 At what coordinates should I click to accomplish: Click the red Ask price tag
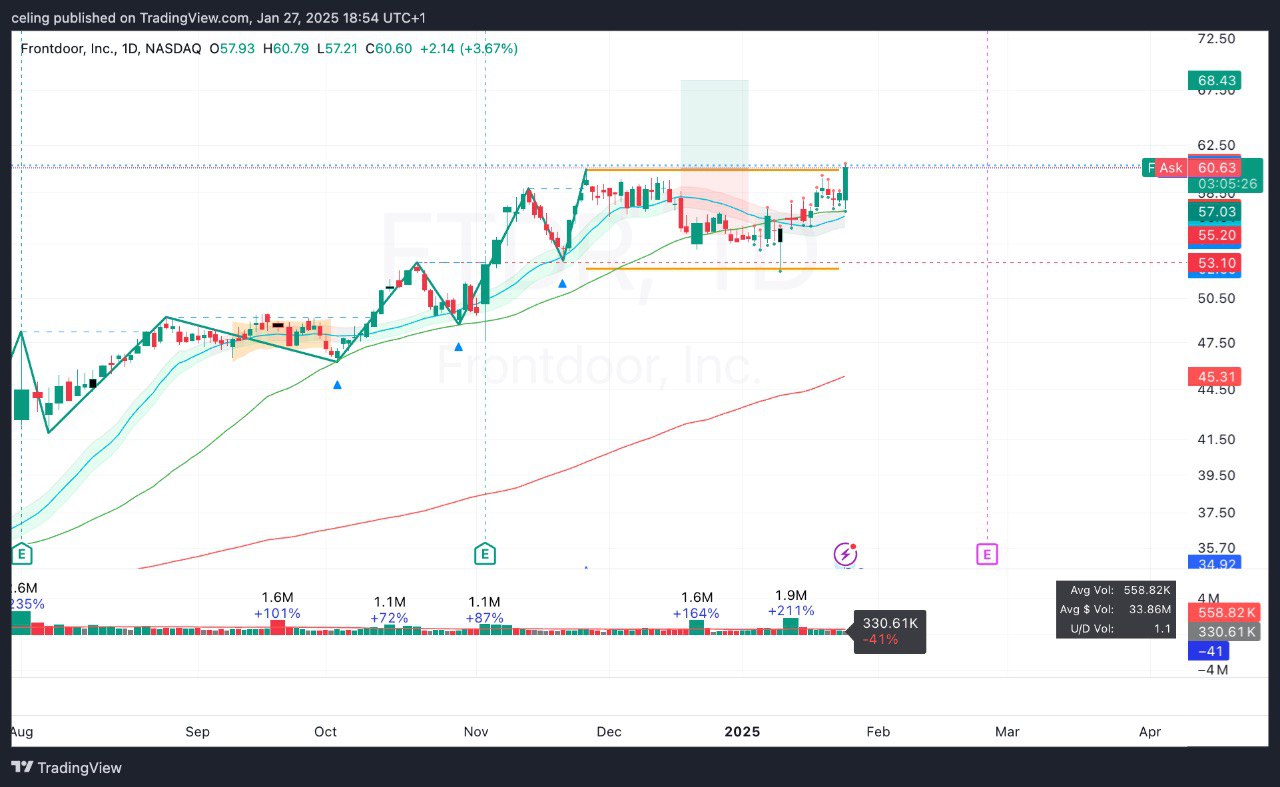(1171, 168)
